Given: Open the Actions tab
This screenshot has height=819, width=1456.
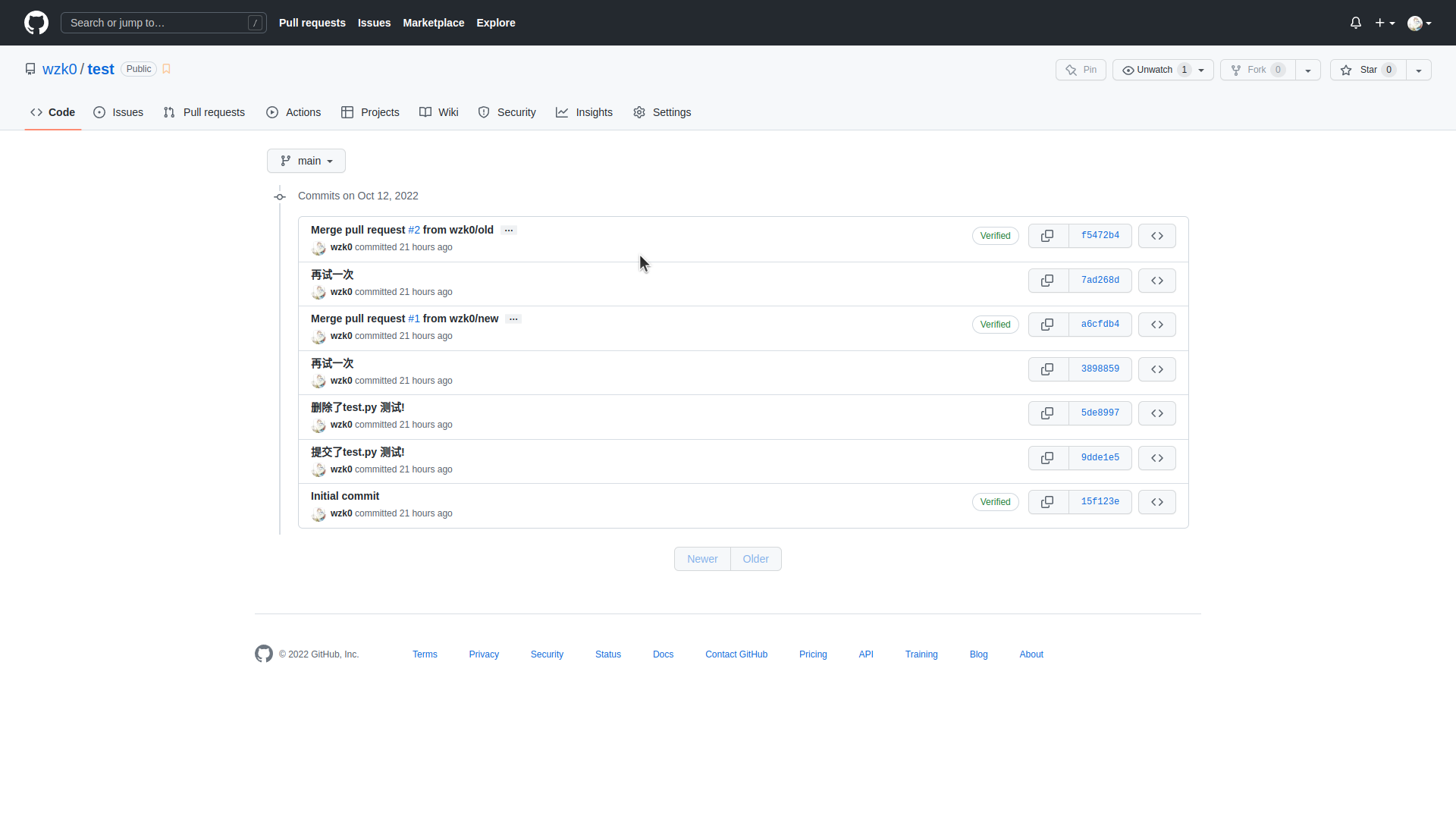Looking at the screenshot, I should tap(293, 112).
